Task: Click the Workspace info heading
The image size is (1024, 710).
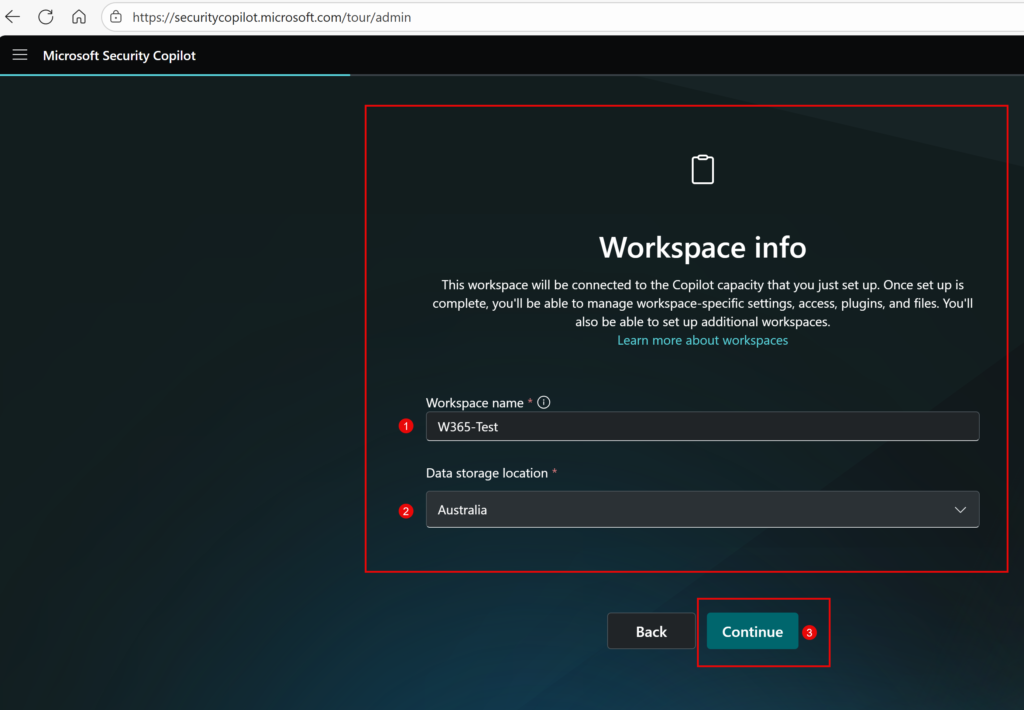Action: click(702, 247)
